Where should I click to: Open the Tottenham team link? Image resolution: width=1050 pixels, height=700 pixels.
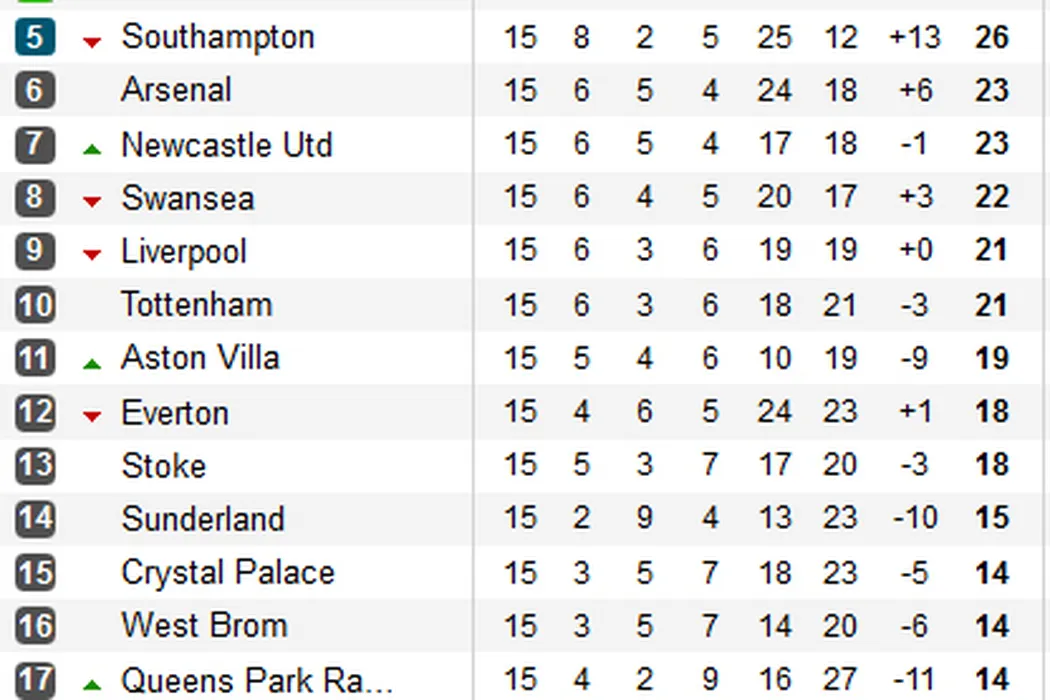196,304
